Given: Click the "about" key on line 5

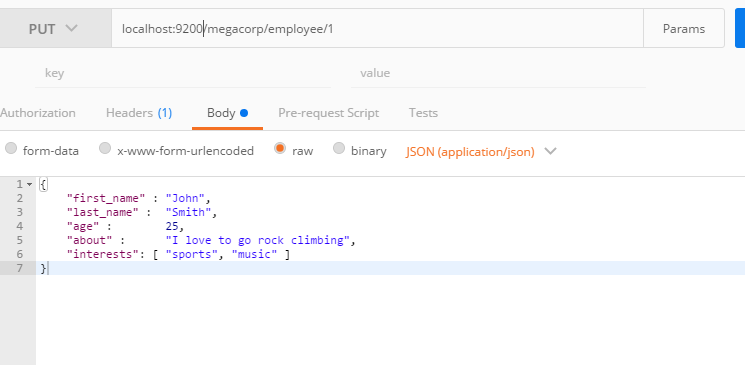Looking at the screenshot, I should 90,240.
